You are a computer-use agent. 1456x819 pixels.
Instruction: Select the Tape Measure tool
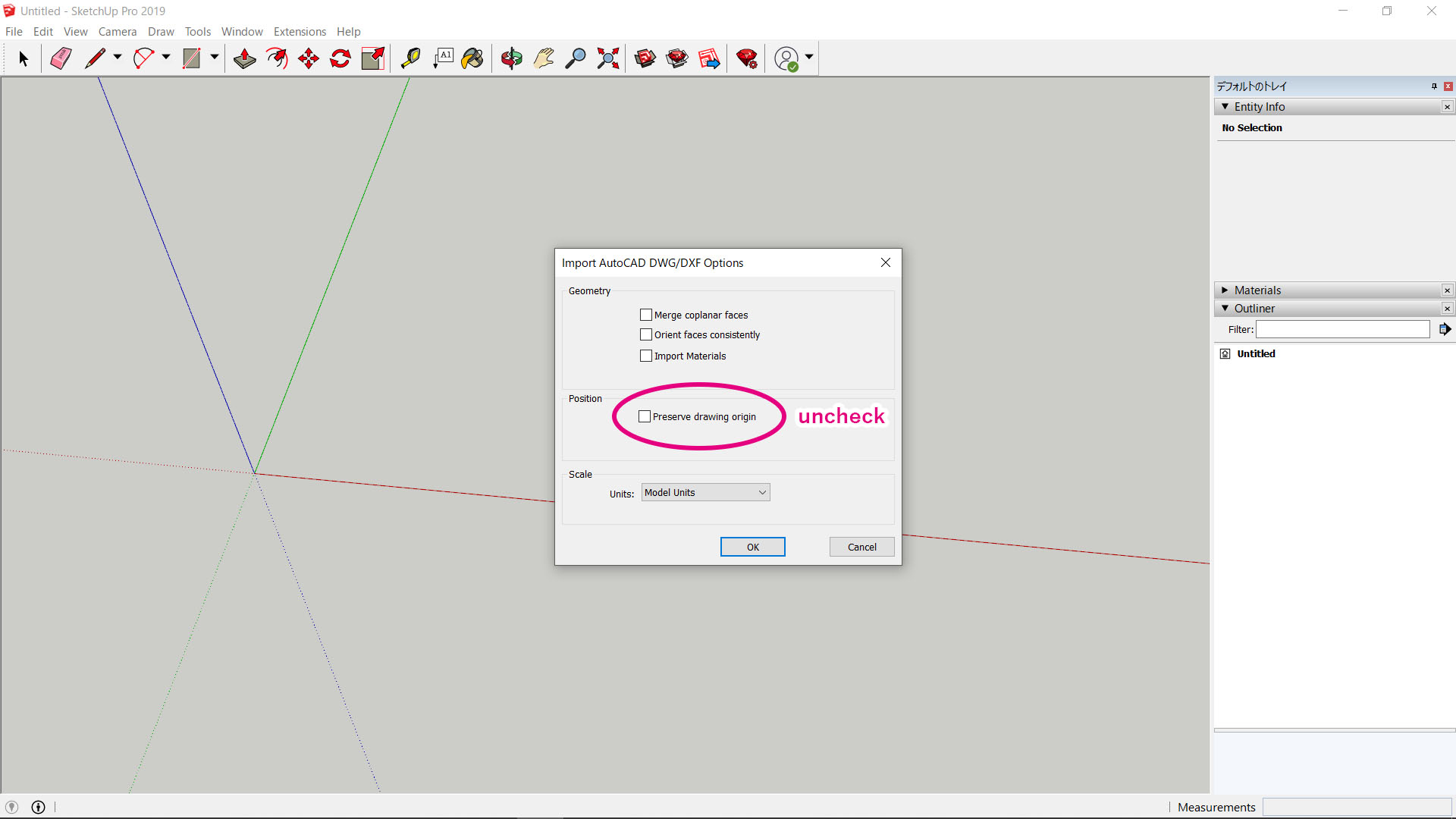click(410, 58)
